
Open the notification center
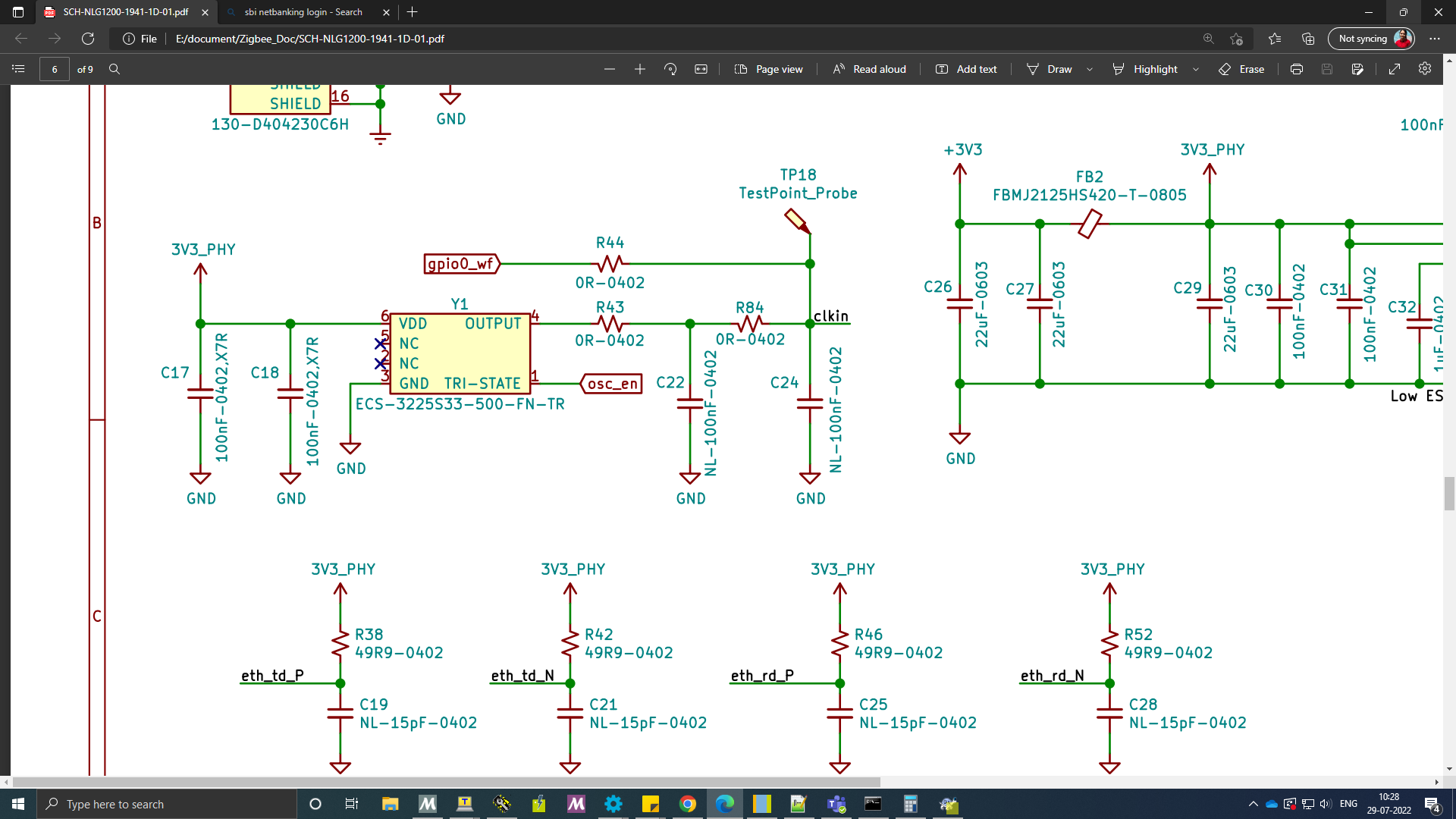(1432, 805)
